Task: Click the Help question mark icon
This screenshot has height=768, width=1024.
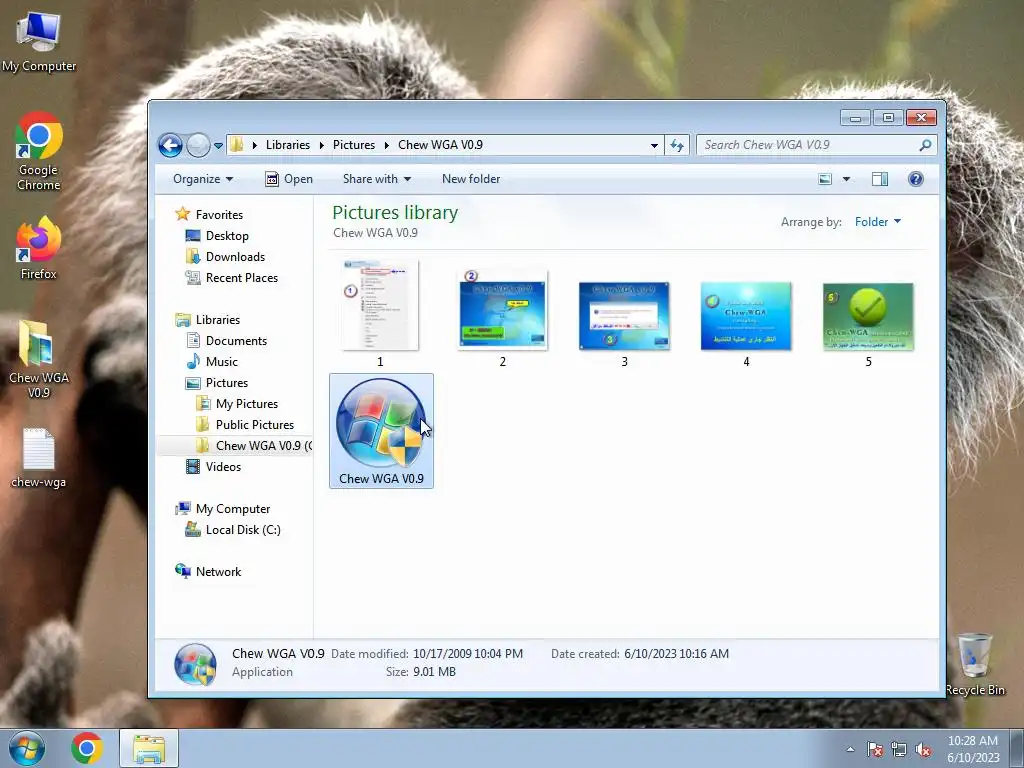Action: coord(916,179)
